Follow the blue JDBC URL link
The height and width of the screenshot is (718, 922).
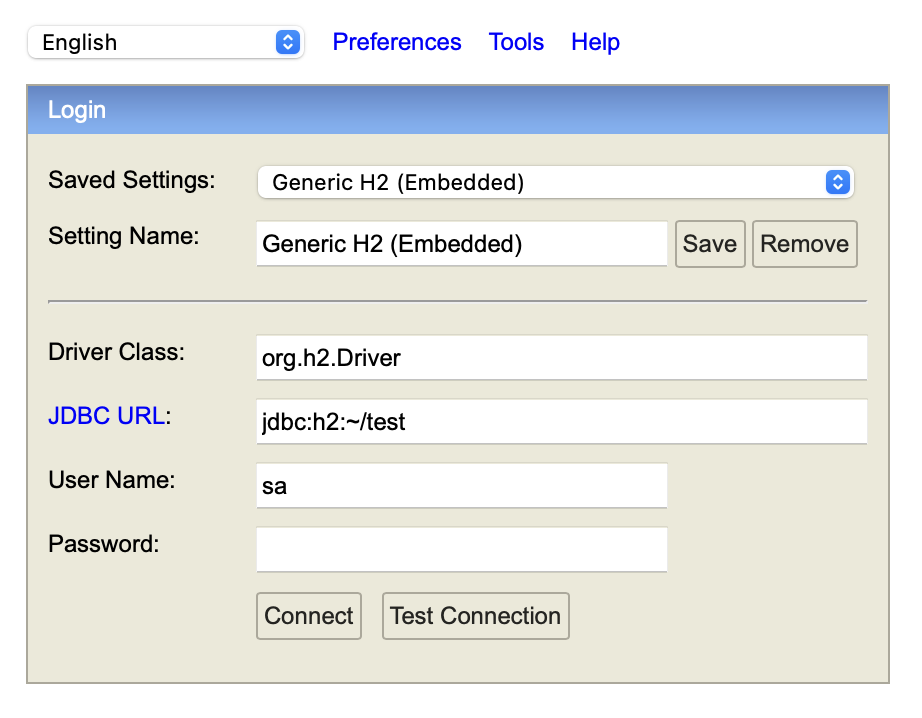point(106,416)
